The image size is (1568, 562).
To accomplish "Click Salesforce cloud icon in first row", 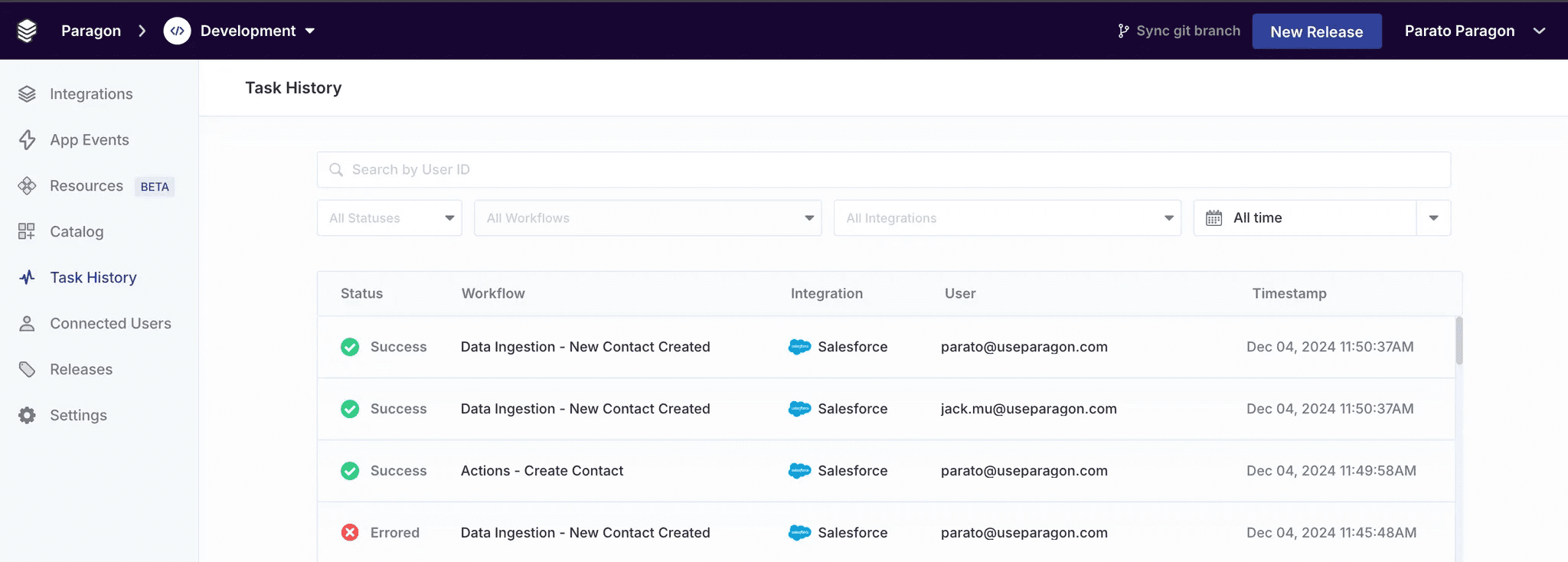I will click(799, 347).
